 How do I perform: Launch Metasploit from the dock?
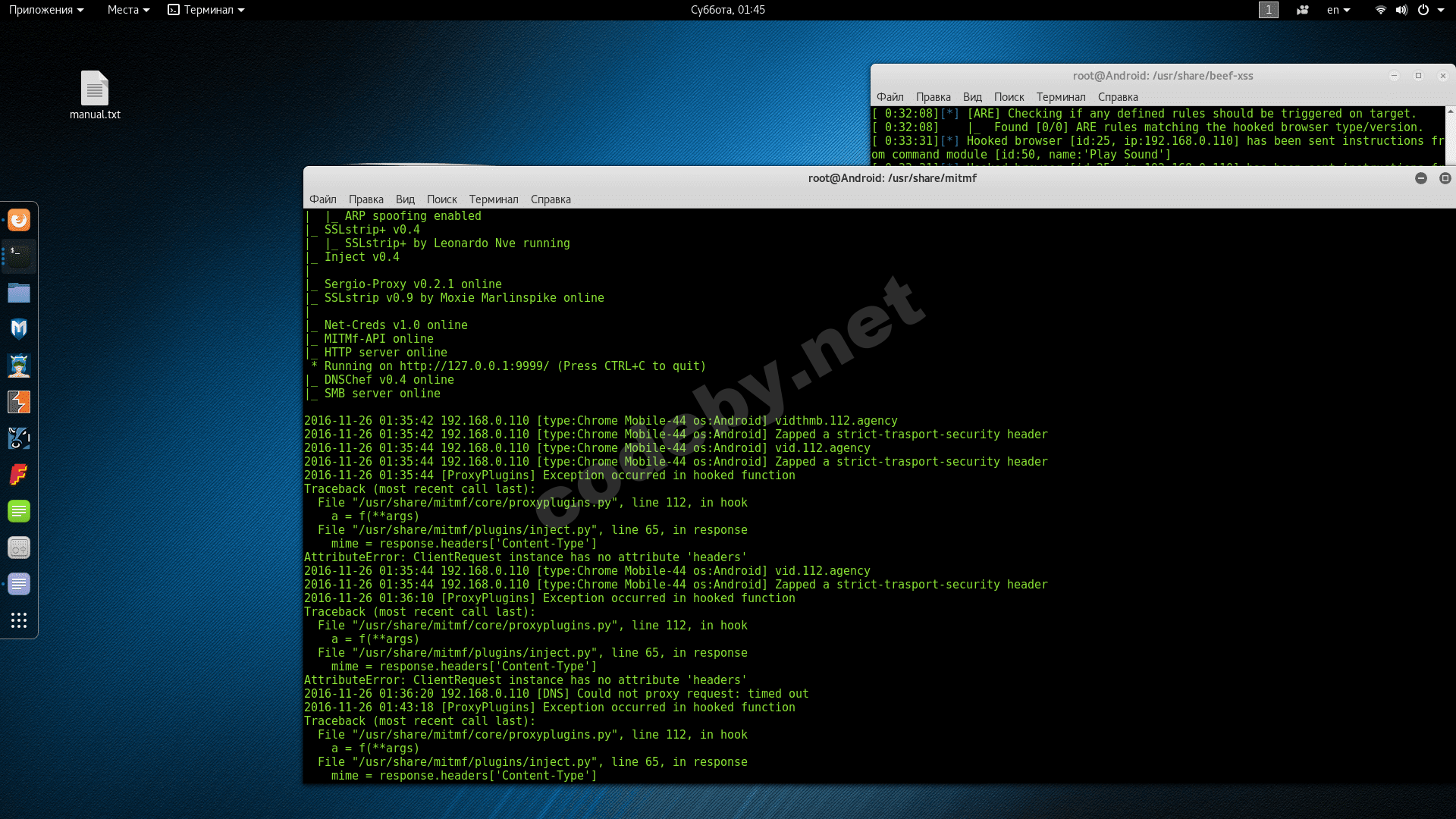click(19, 329)
